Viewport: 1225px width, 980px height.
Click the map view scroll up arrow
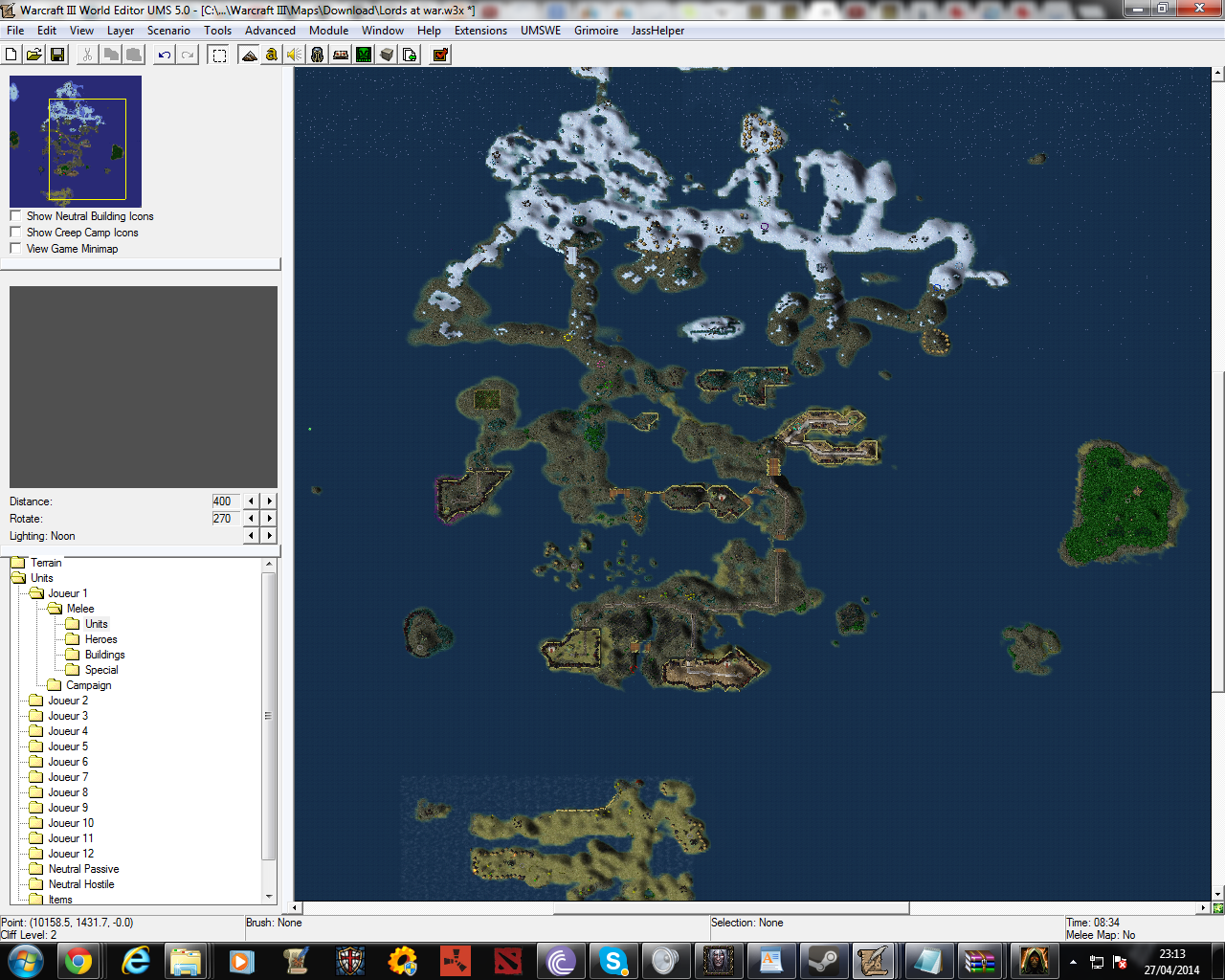tap(1218, 73)
